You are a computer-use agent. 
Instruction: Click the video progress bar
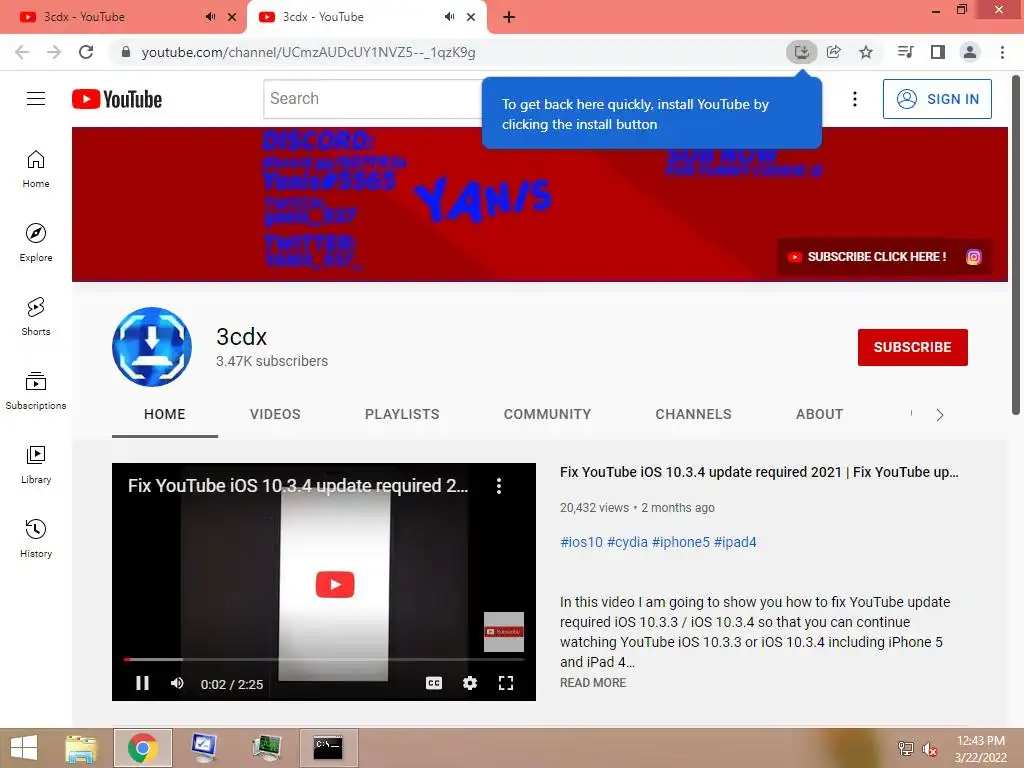click(x=324, y=660)
